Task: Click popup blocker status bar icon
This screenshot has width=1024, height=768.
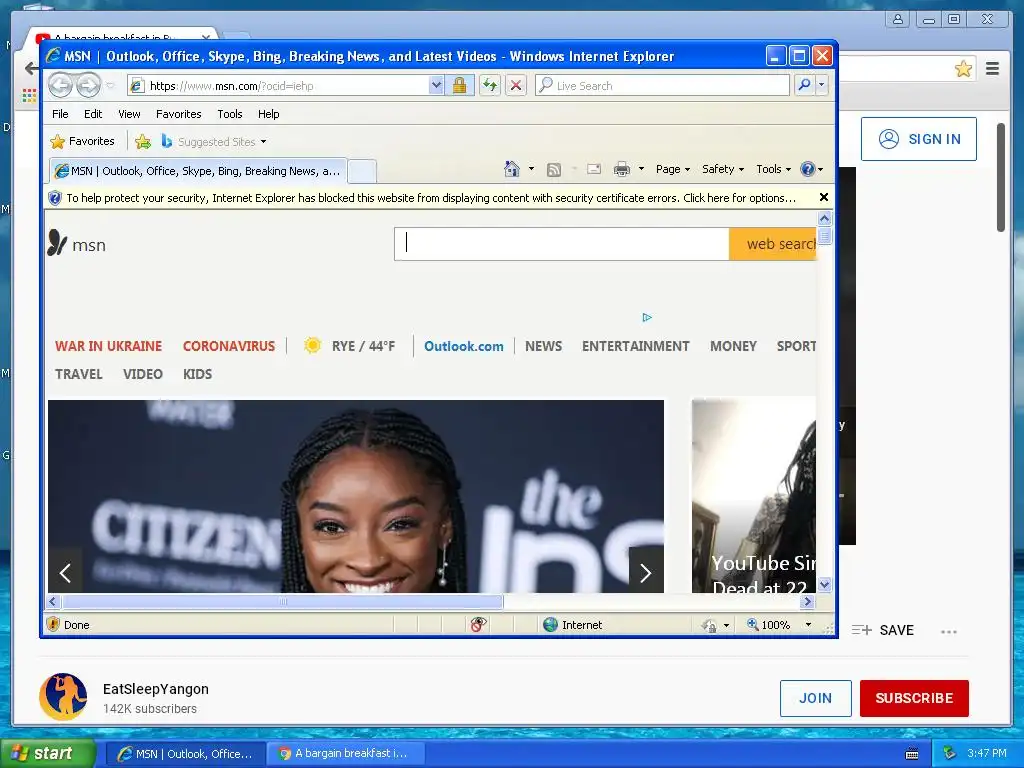Action: tap(478, 625)
